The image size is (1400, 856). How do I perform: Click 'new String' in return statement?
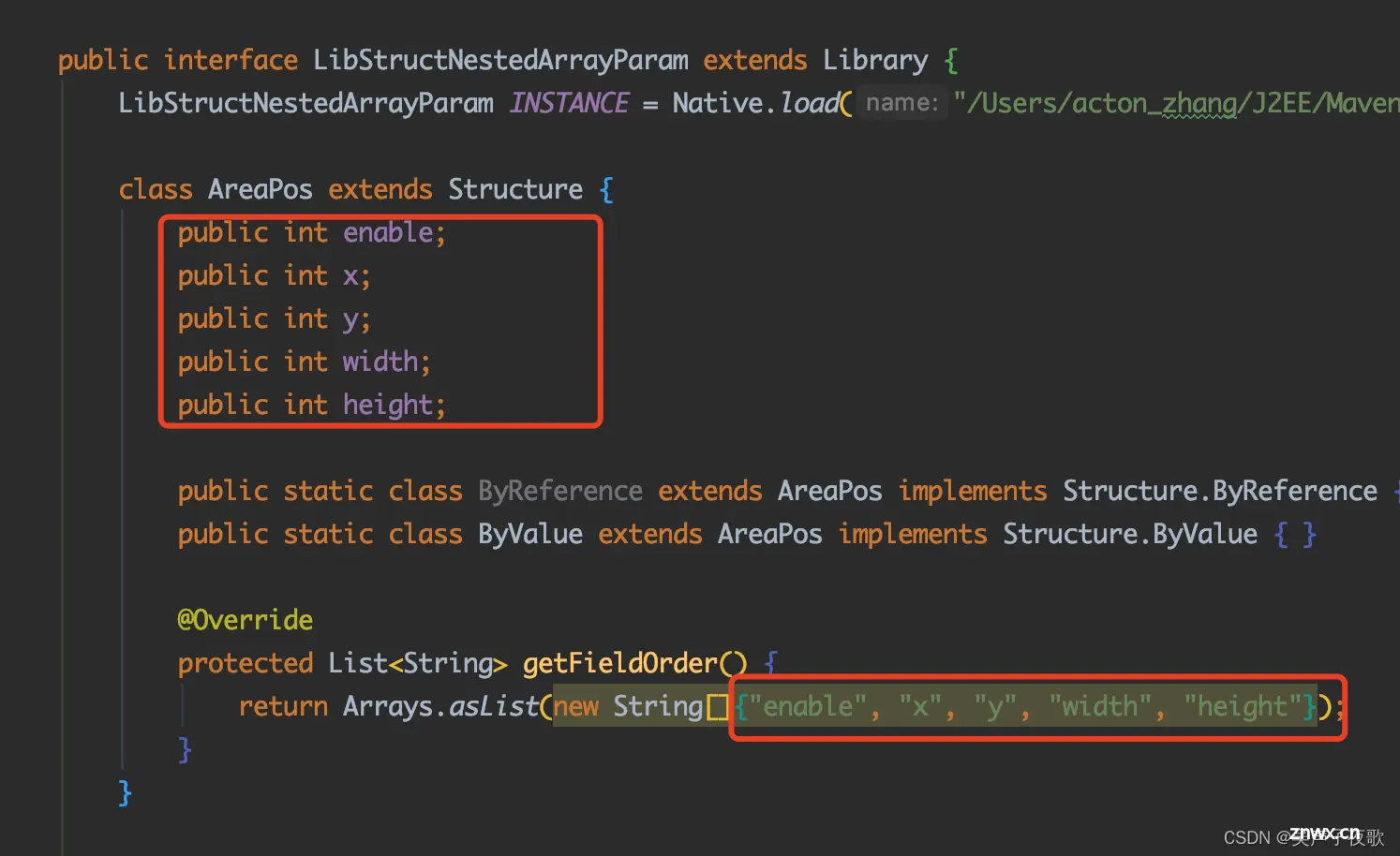pyautogui.click(x=628, y=706)
